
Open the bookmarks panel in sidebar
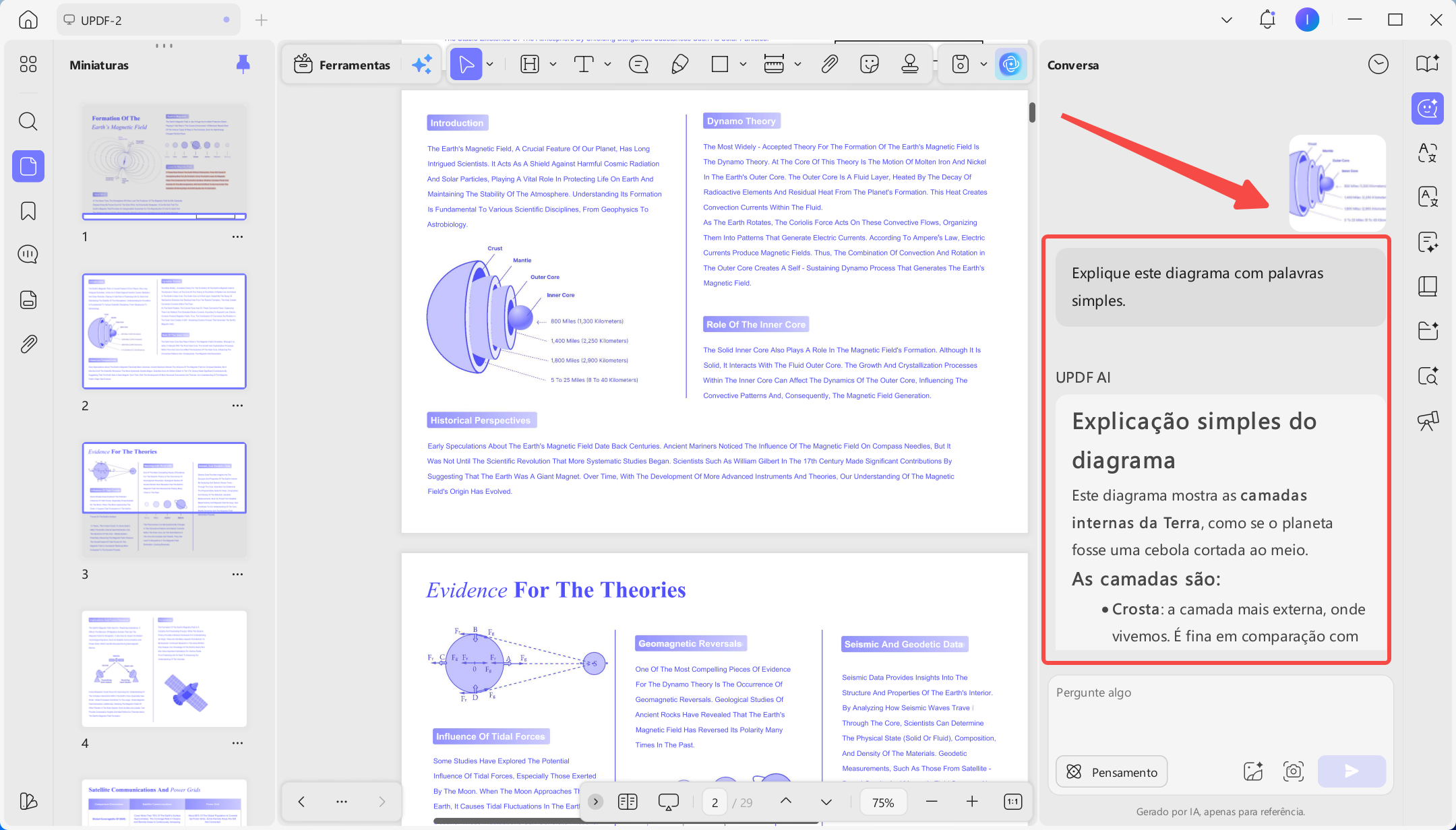pyautogui.click(x=28, y=211)
